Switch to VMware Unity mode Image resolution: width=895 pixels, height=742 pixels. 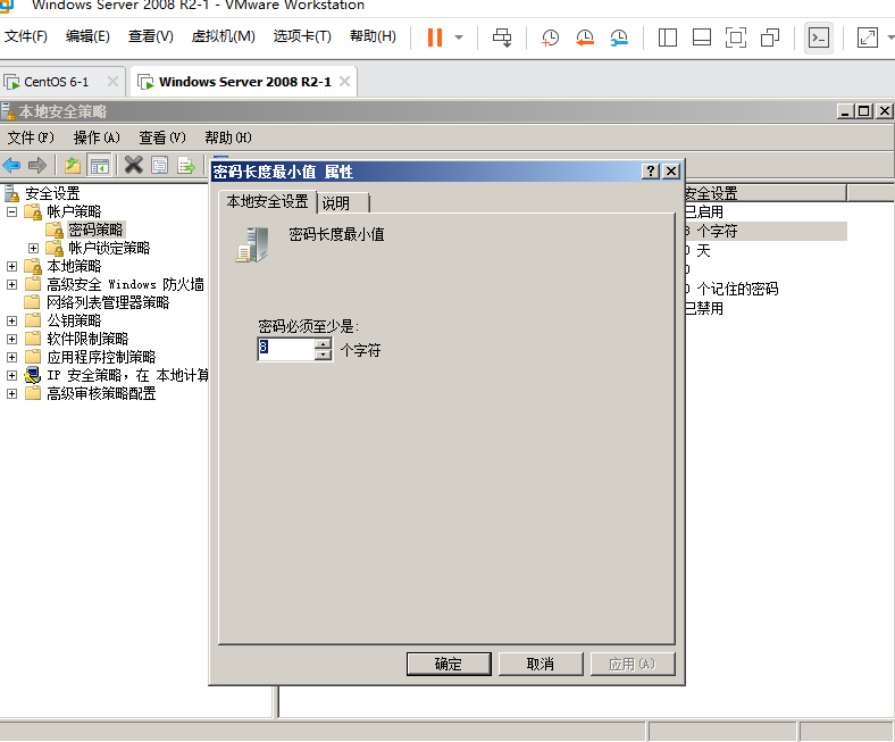tap(770, 38)
